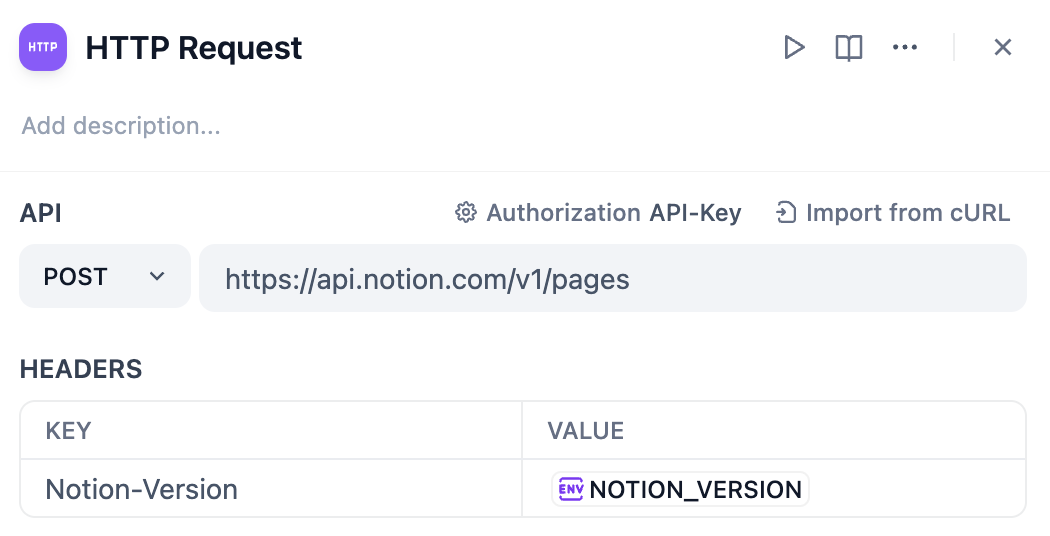
Task: Open the help documentation book icon
Action: point(849,47)
